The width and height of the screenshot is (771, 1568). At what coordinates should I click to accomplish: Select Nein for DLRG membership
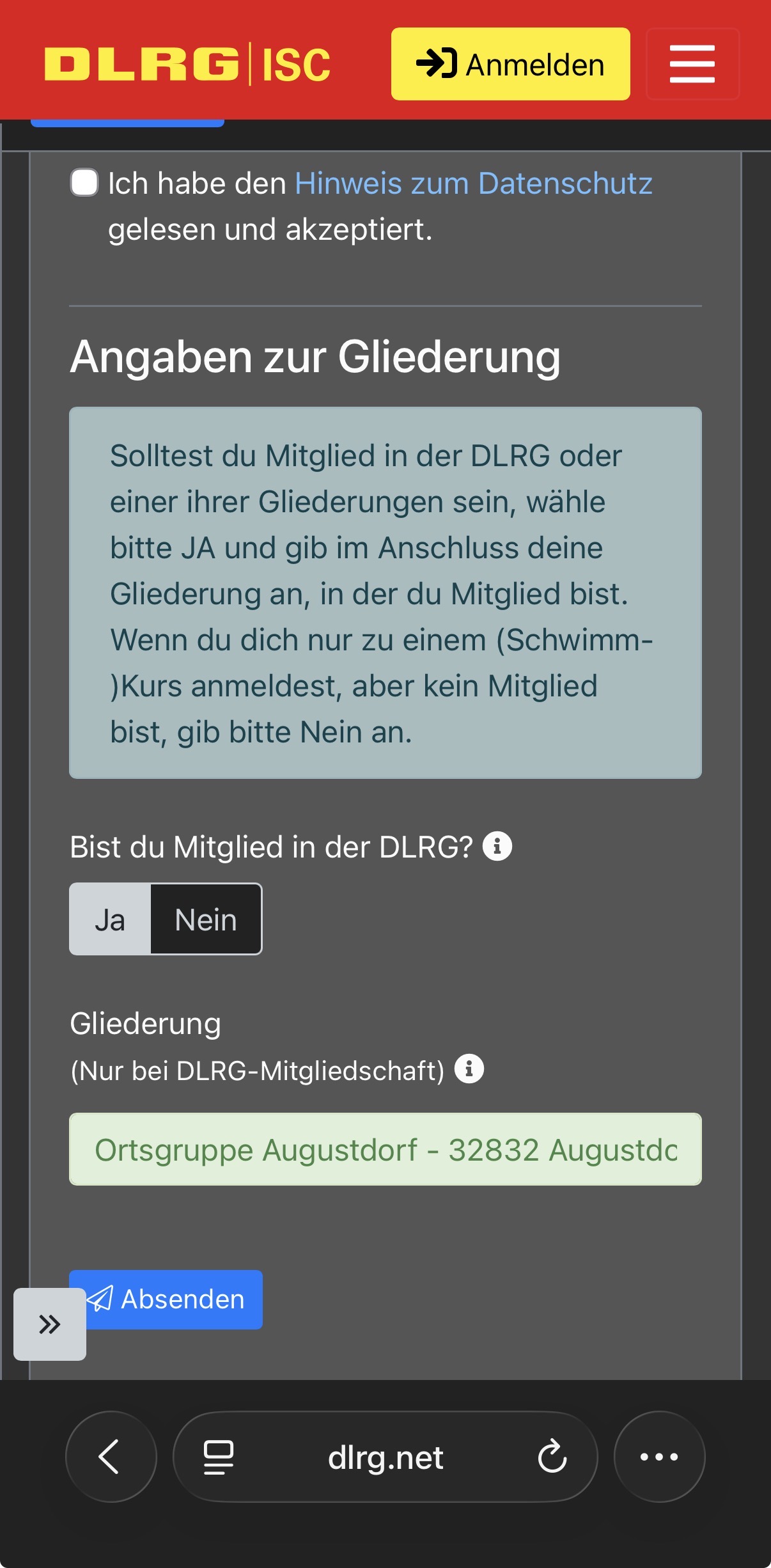click(206, 920)
